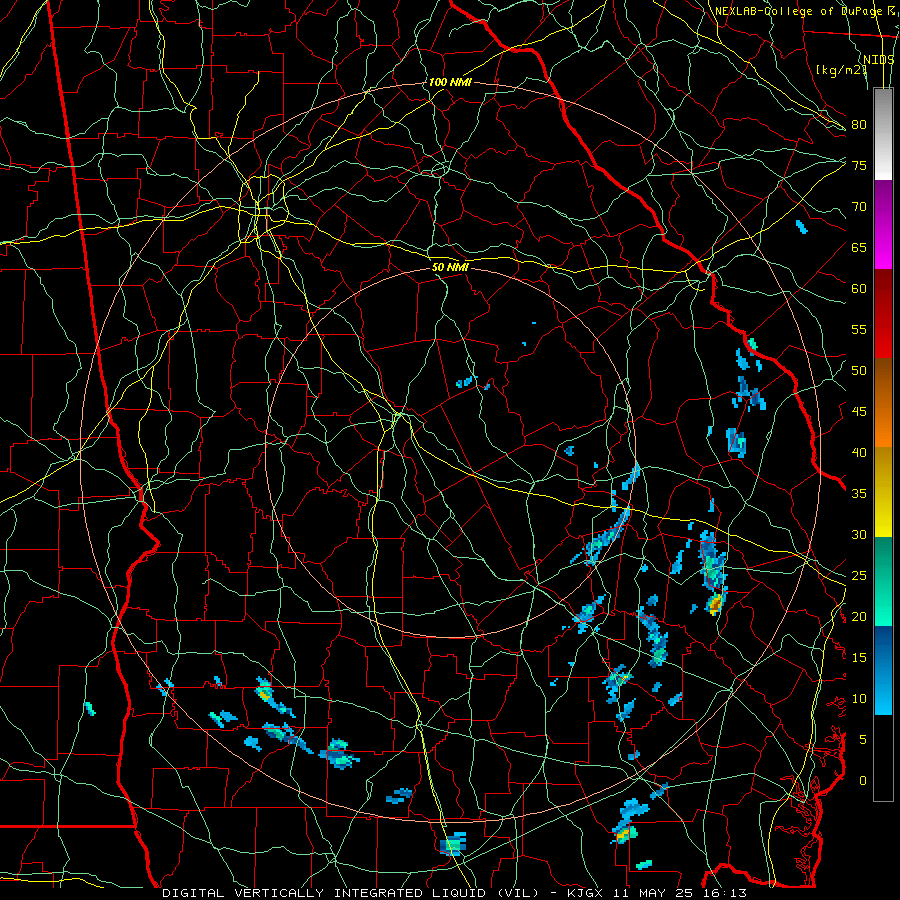Click the magenta segment of the color bar

click(x=883, y=248)
